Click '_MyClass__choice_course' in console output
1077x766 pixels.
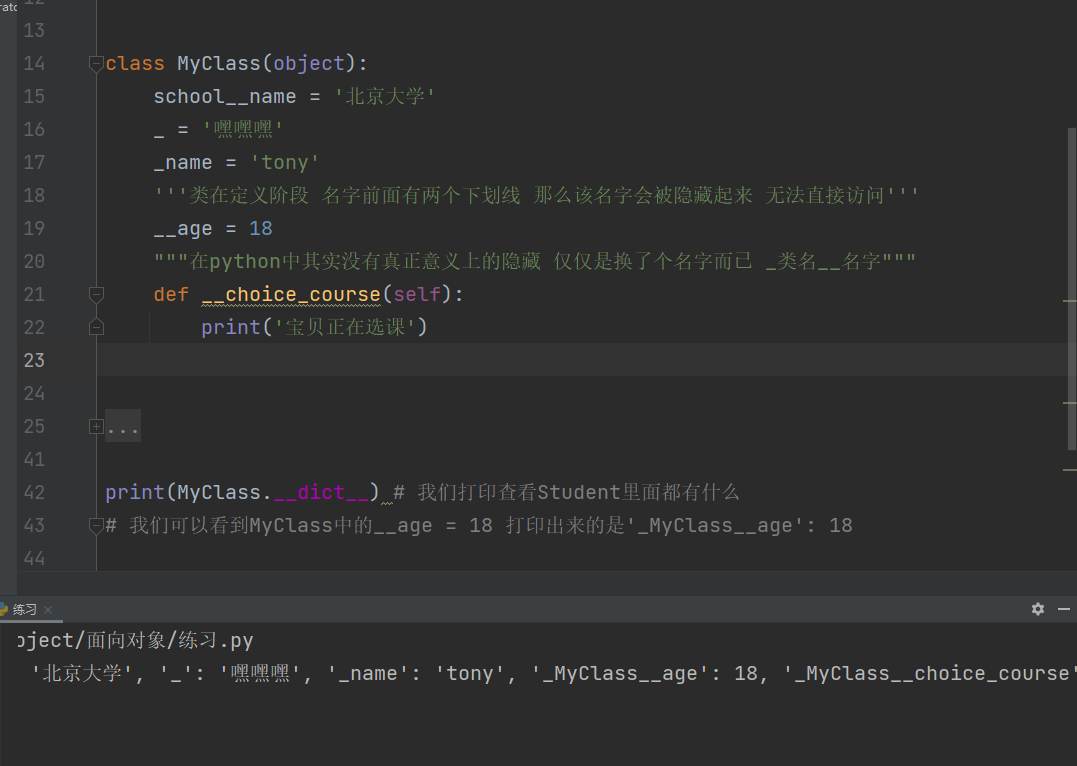tap(930, 673)
